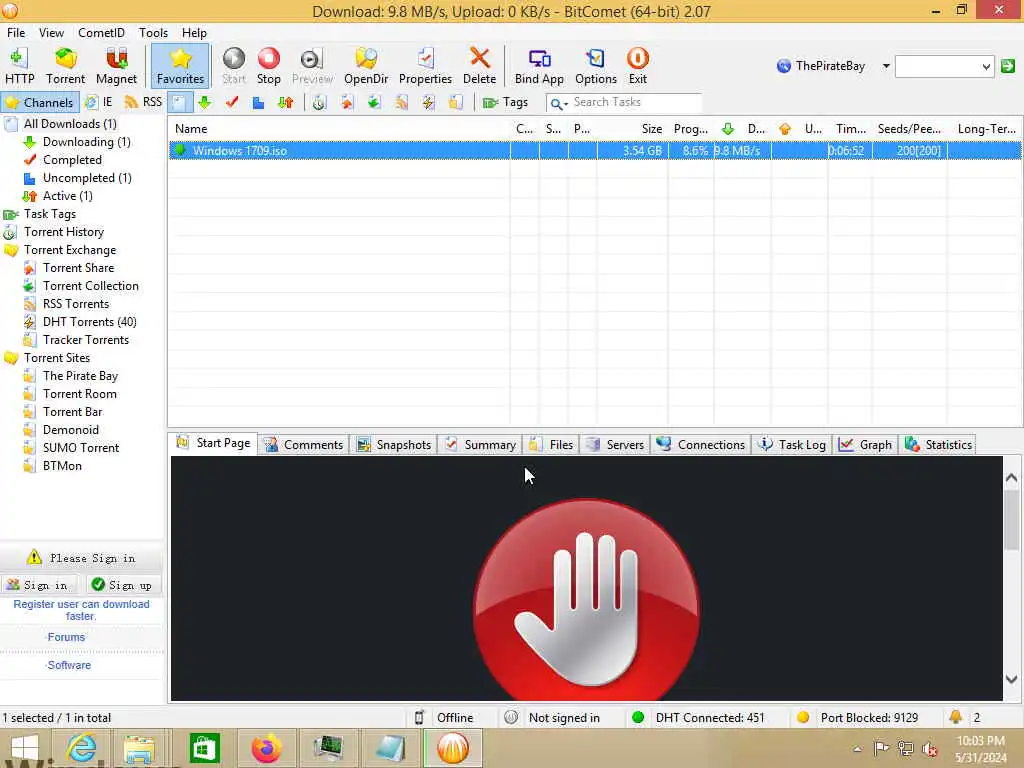
Task: Open the Options toolbar button
Action: (x=596, y=66)
